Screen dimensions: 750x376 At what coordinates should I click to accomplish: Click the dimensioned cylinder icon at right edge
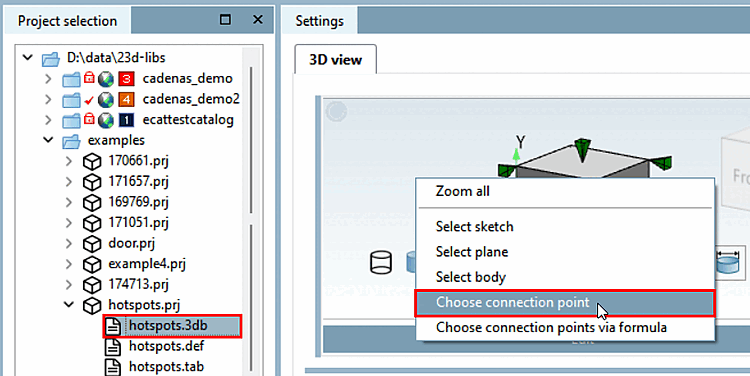click(730, 264)
